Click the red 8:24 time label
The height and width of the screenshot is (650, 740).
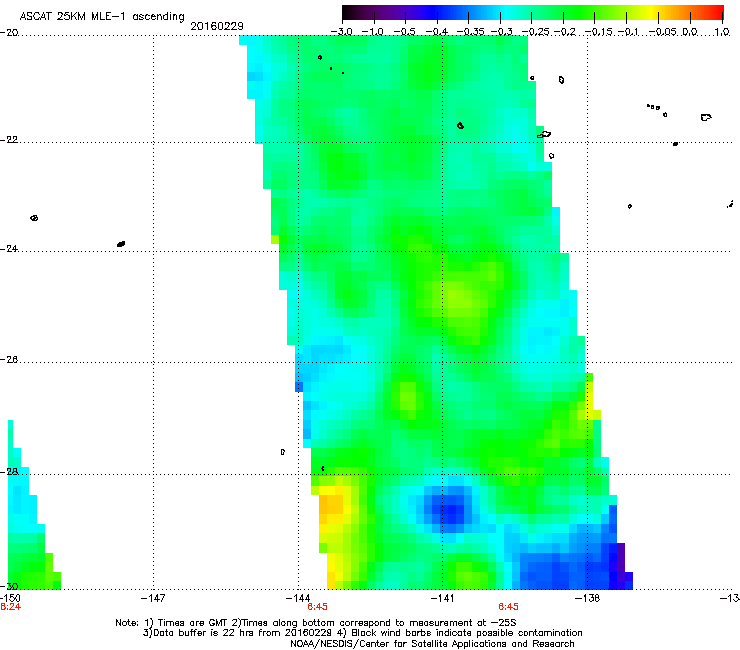(10, 607)
